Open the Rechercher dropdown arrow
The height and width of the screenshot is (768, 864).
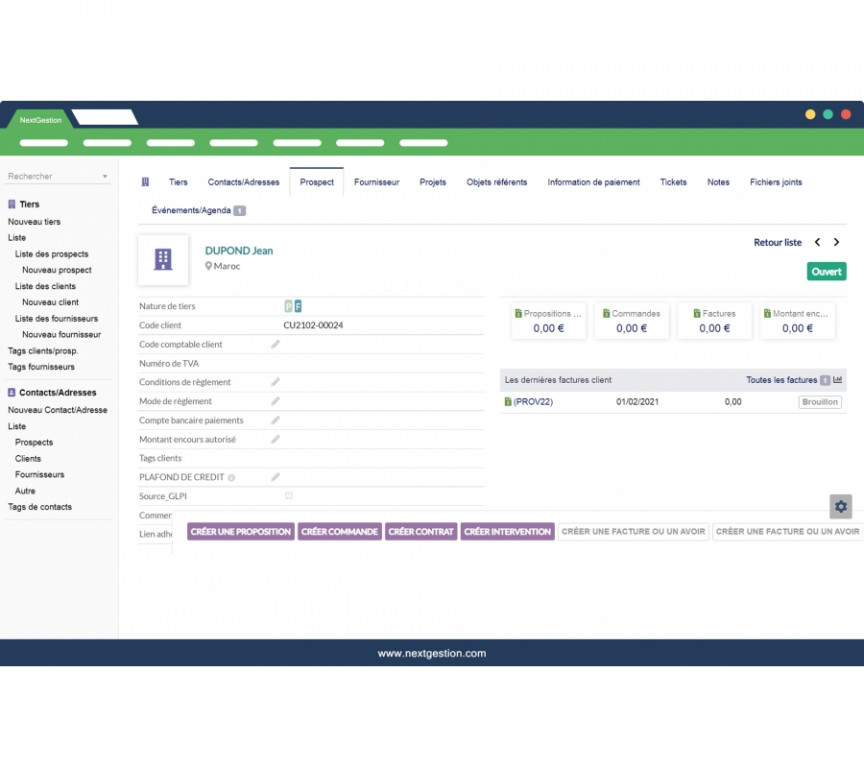(105, 176)
